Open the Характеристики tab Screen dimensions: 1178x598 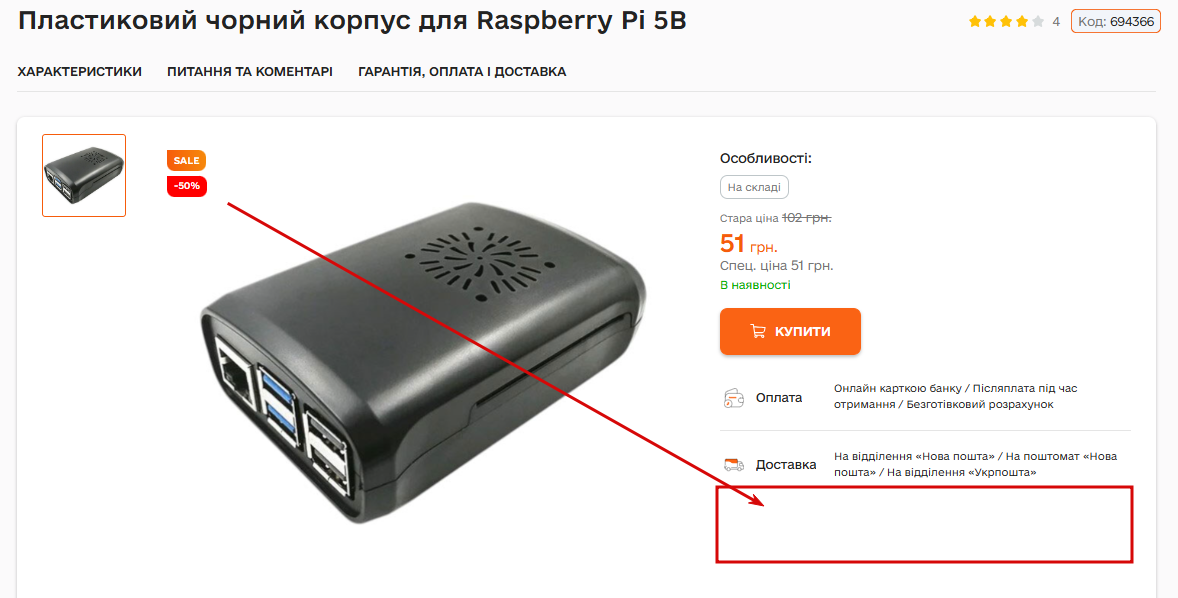(x=80, y=72)
